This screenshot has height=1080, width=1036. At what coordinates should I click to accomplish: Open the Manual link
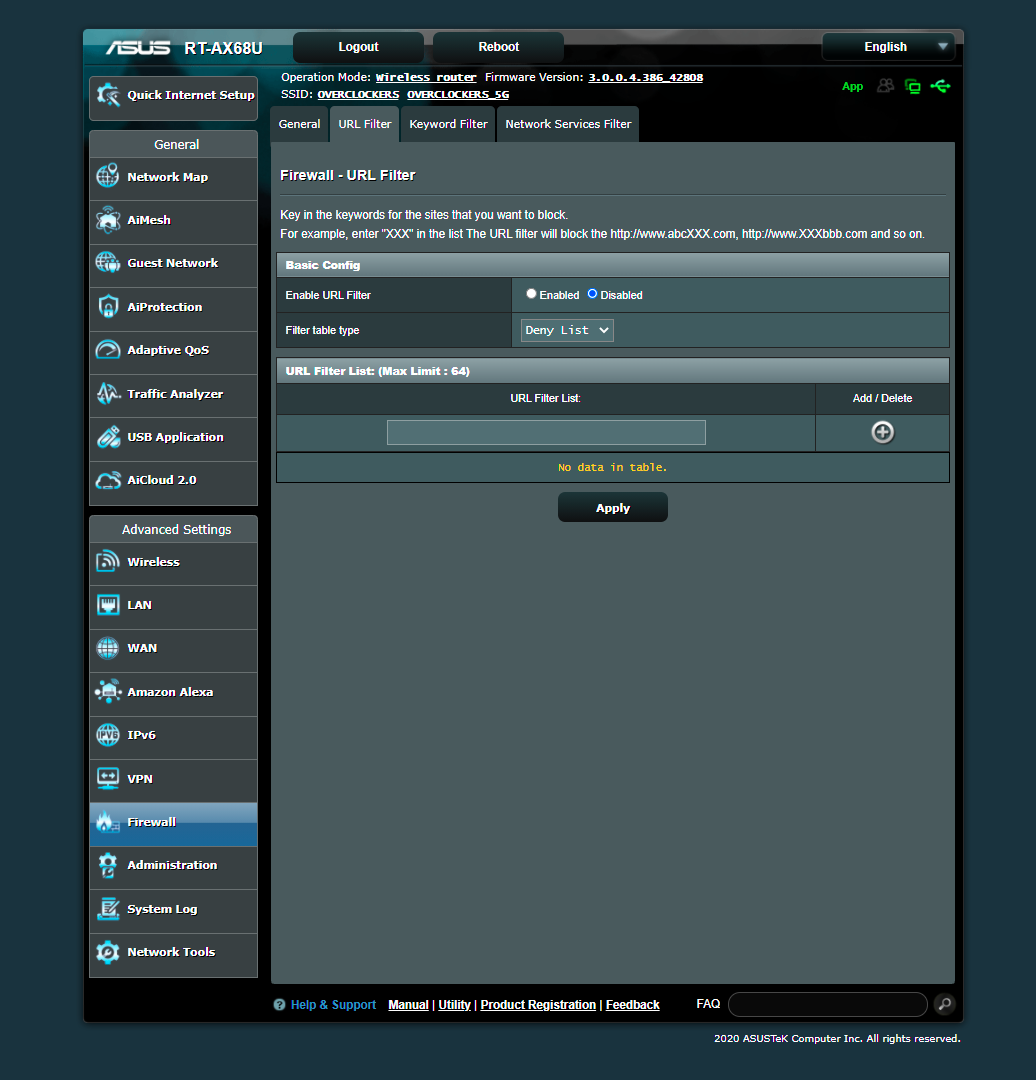tap(408, 1005)
